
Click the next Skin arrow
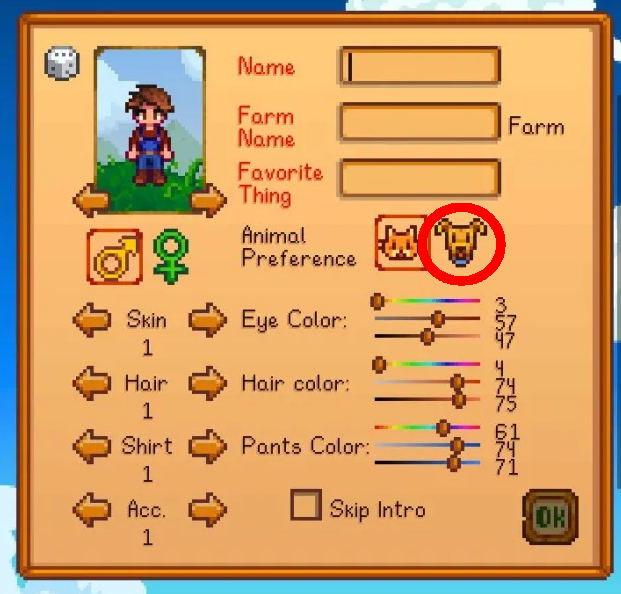point(208,320)
